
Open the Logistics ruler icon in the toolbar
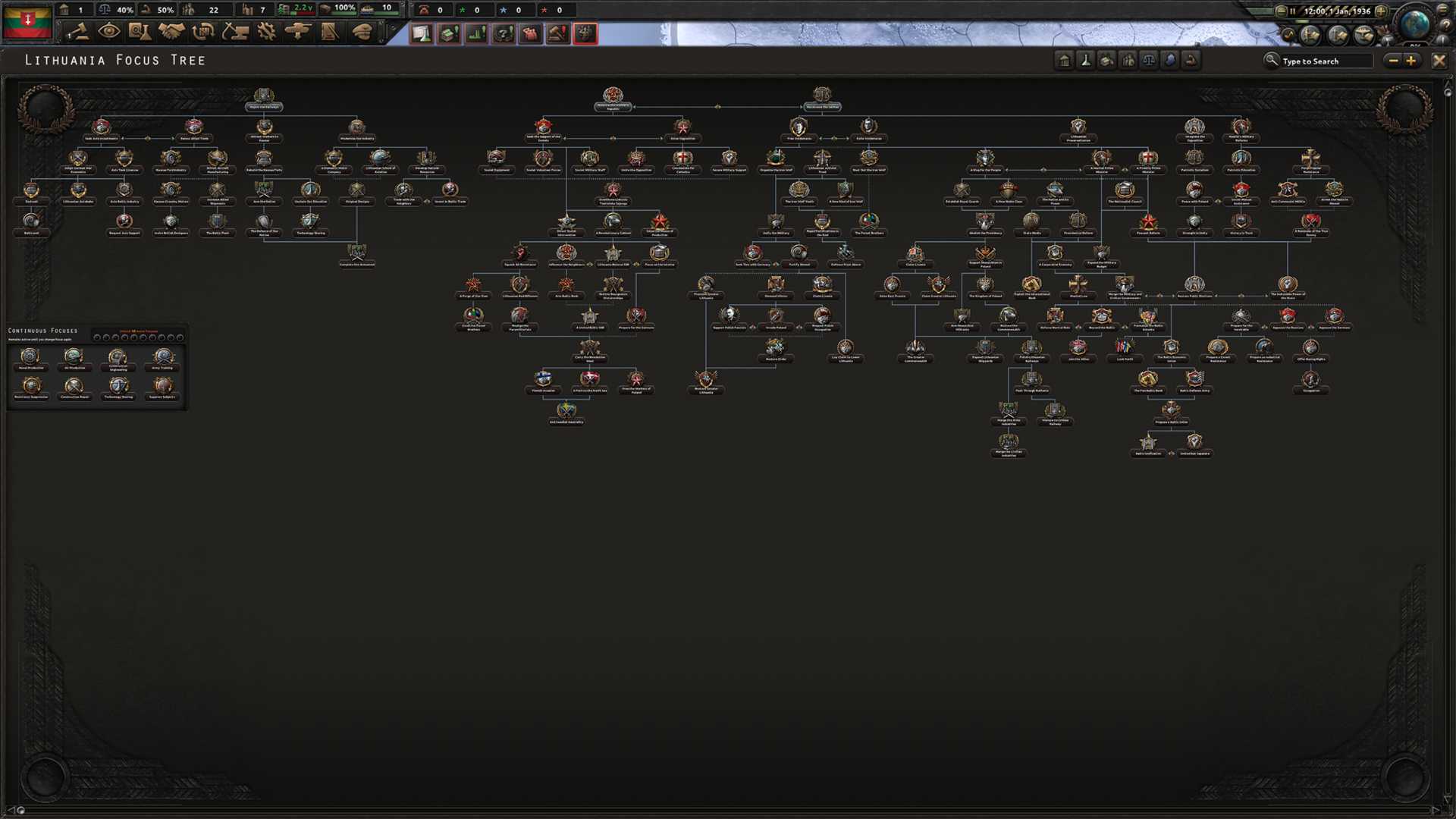point(331,32)
